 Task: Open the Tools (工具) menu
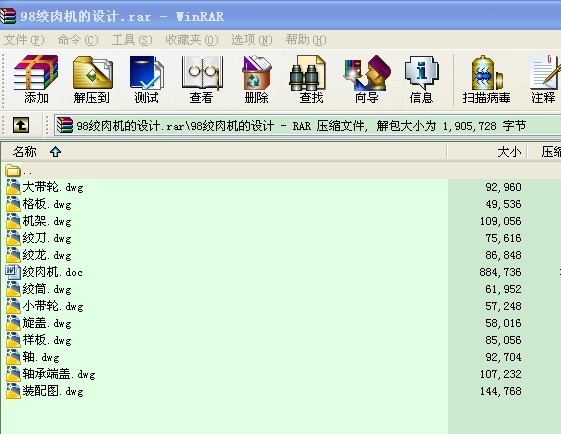132,40
